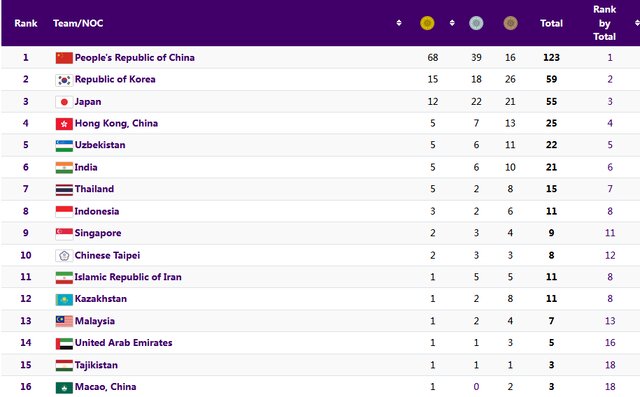The image size is (640, 397).
Task: Click the Rank column header
Action: point(26,23)
